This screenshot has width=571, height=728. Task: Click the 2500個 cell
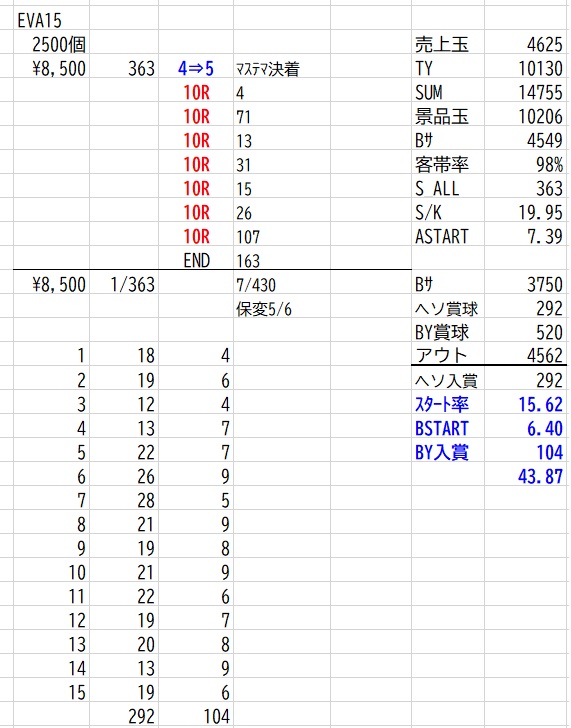tap(59, 45)
